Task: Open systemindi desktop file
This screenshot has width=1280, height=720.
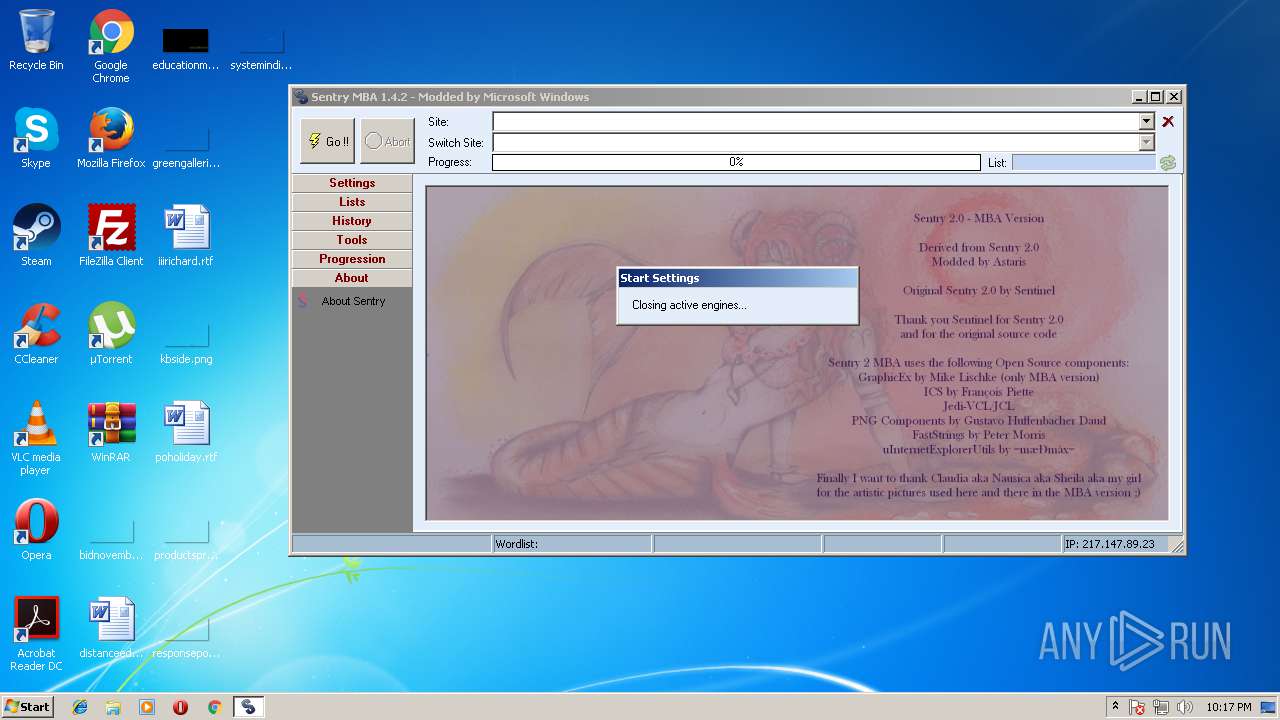Action: 261,49
